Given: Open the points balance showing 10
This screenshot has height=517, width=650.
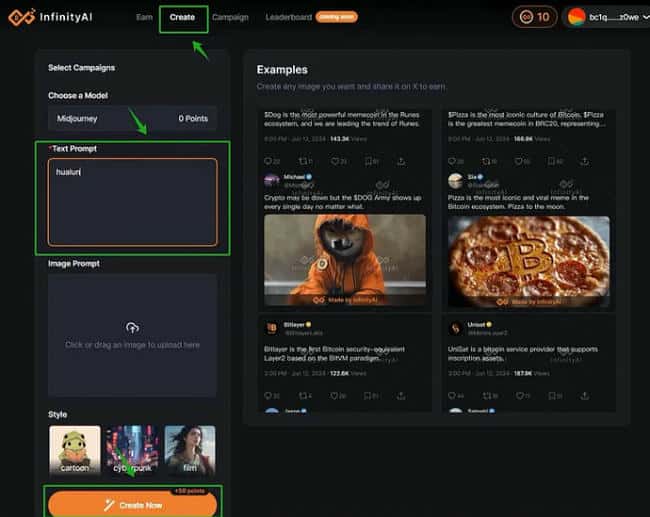Looking at the screenshot, I should click(x=534, y=17).
